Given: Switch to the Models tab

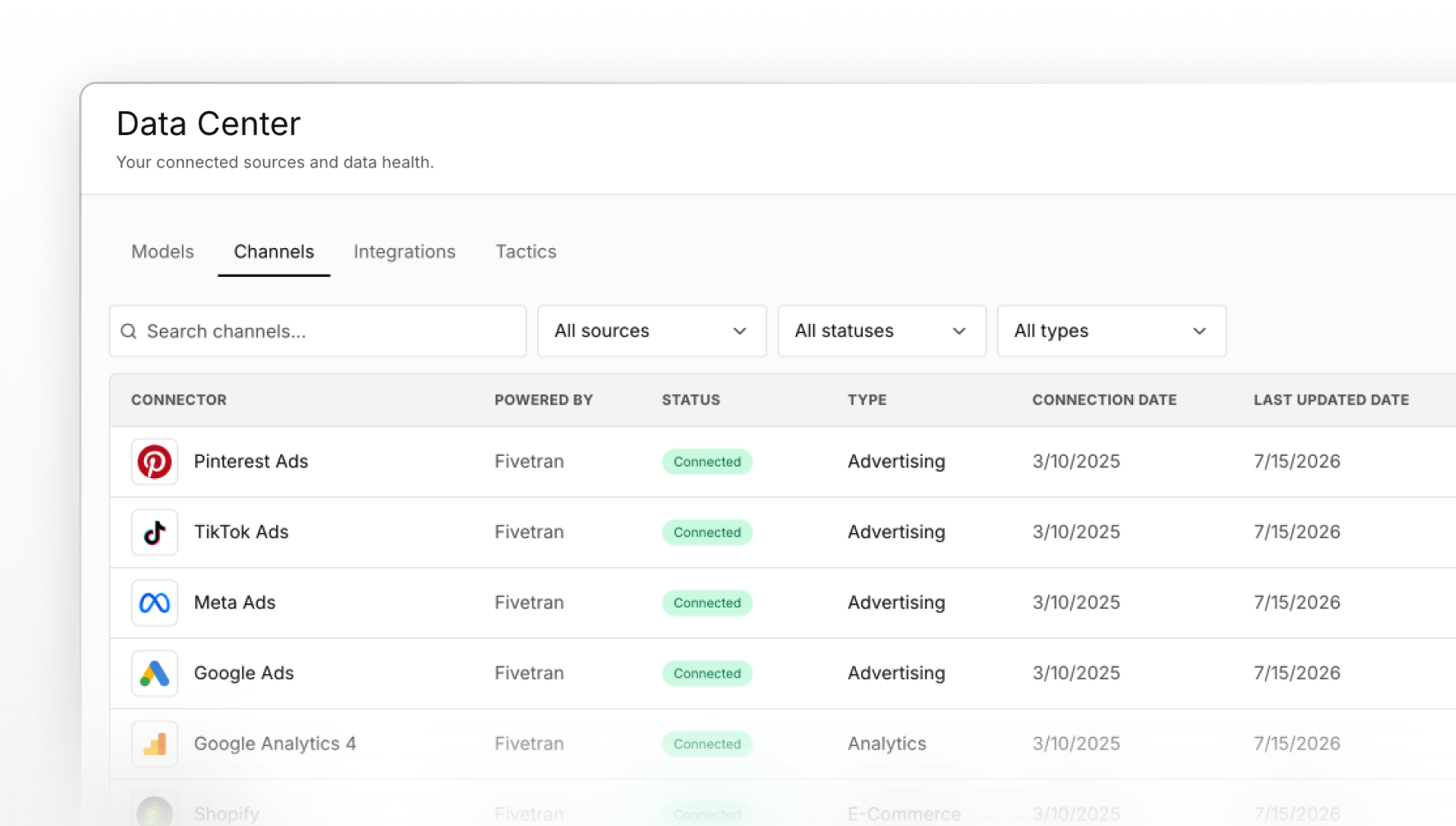Looking at the screenshot, I should click(x=162, y=251).
